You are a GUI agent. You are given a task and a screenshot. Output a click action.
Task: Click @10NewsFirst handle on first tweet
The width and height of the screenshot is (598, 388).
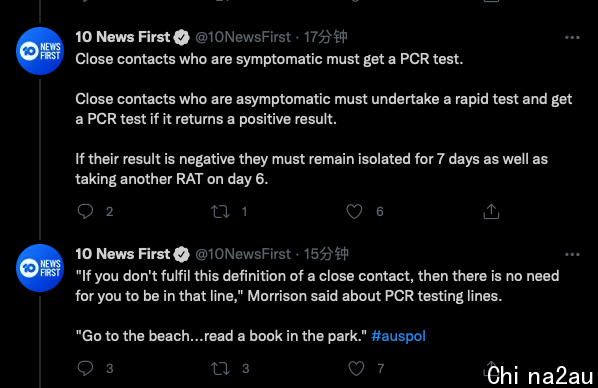[x=243, y=37]
